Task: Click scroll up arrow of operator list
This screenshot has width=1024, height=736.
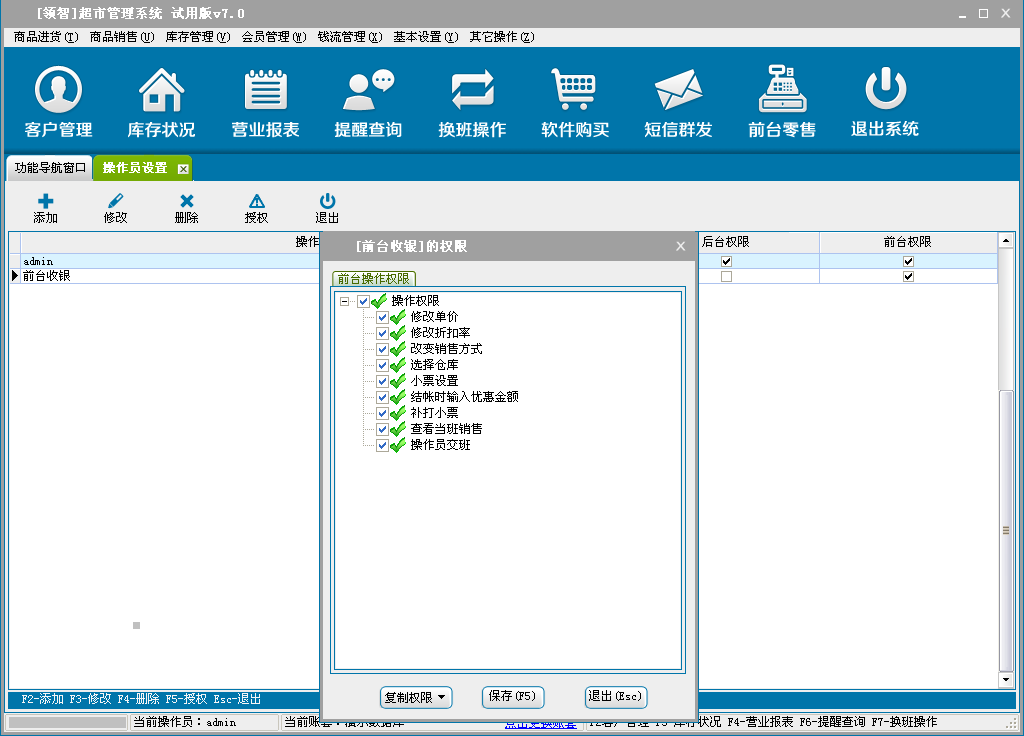Action: click(x=1006, y=241)
